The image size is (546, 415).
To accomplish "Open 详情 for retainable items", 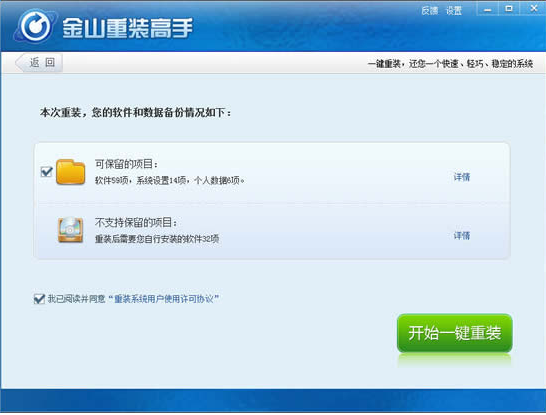I will [x=462, y=177].
